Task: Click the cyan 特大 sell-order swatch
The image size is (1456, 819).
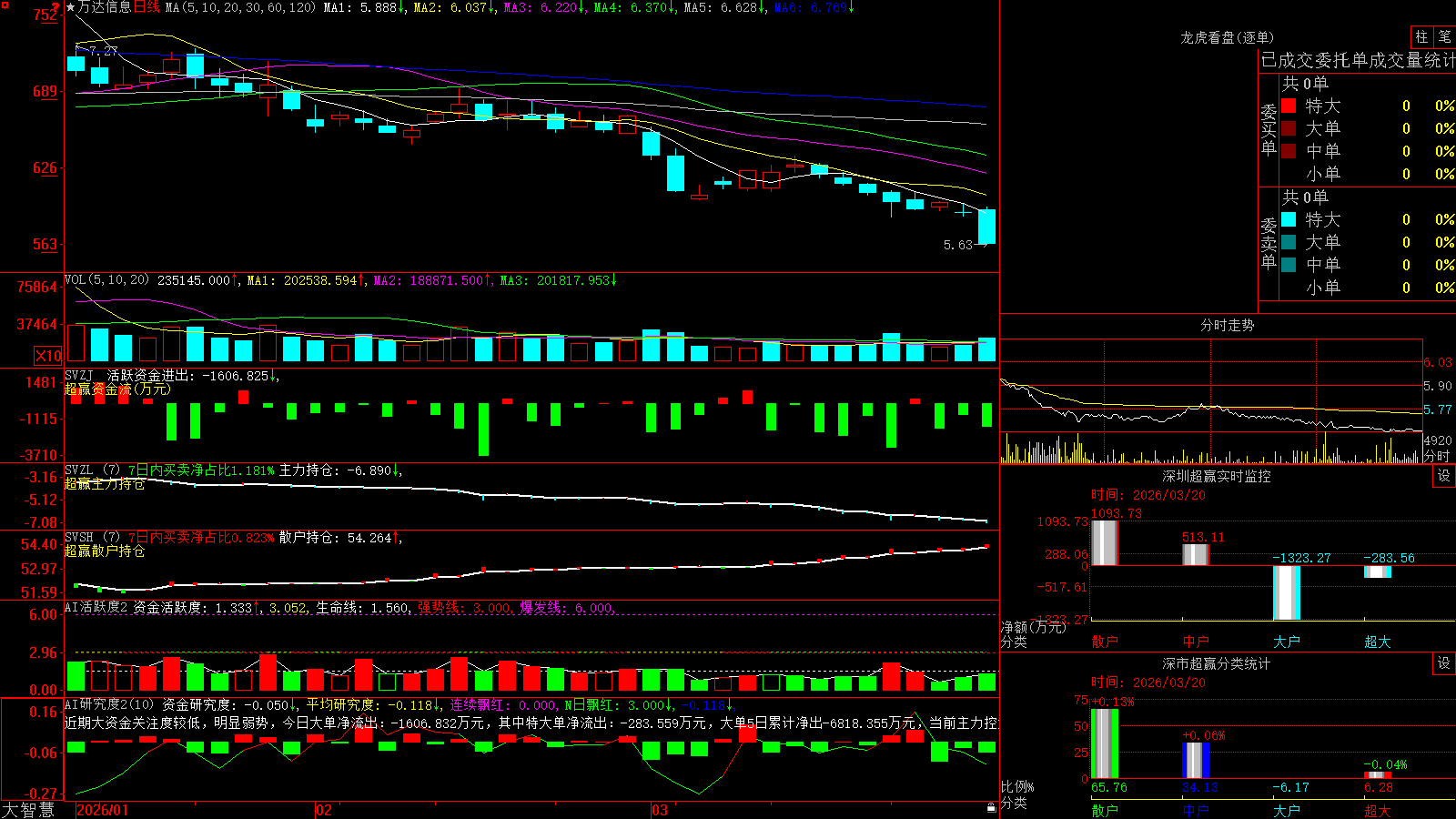Action: [1289, 219]
